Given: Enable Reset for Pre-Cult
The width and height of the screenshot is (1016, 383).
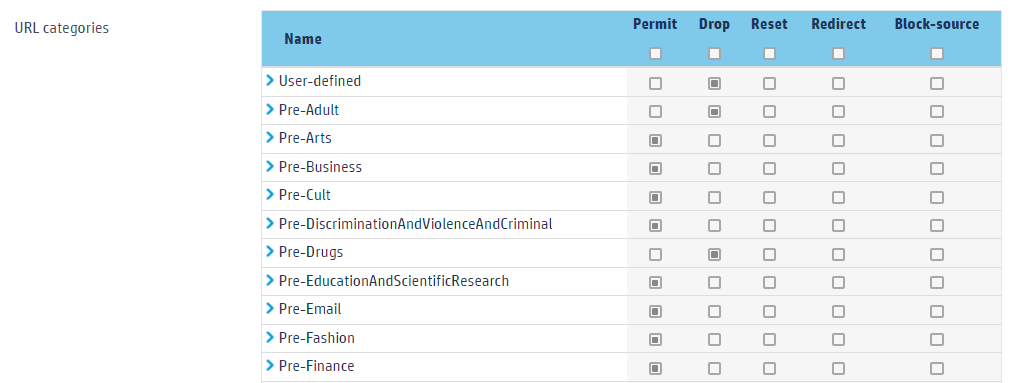Looking at the screenshot, I should [769, 197].
